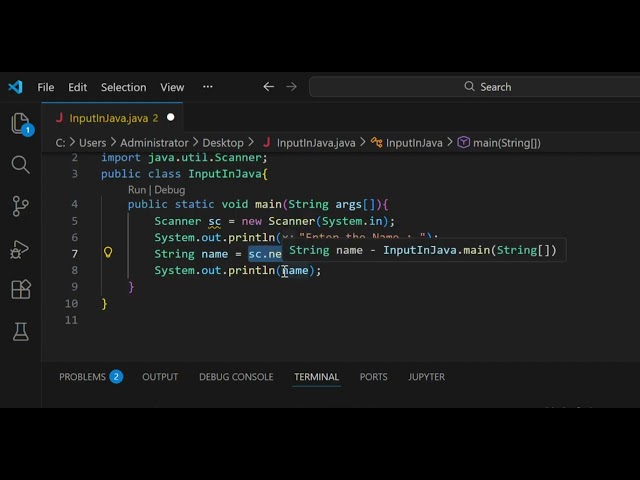Click the Run CodeLens link
This screenshot has height=480, width=640.
[137, 190]
